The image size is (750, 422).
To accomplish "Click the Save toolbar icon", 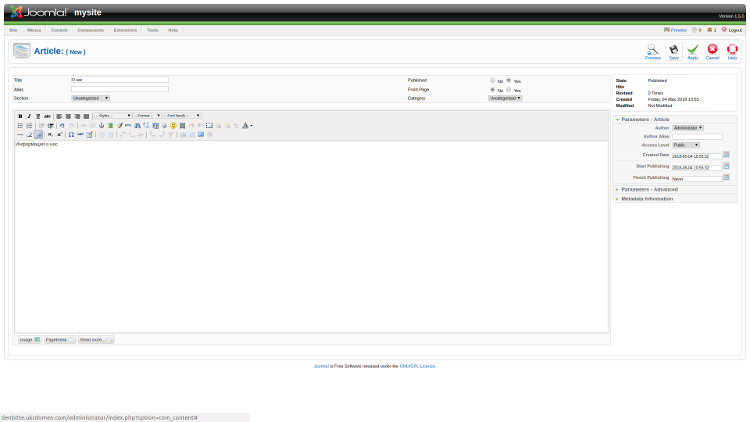I will pyautogui.click(x=673, y=50).
